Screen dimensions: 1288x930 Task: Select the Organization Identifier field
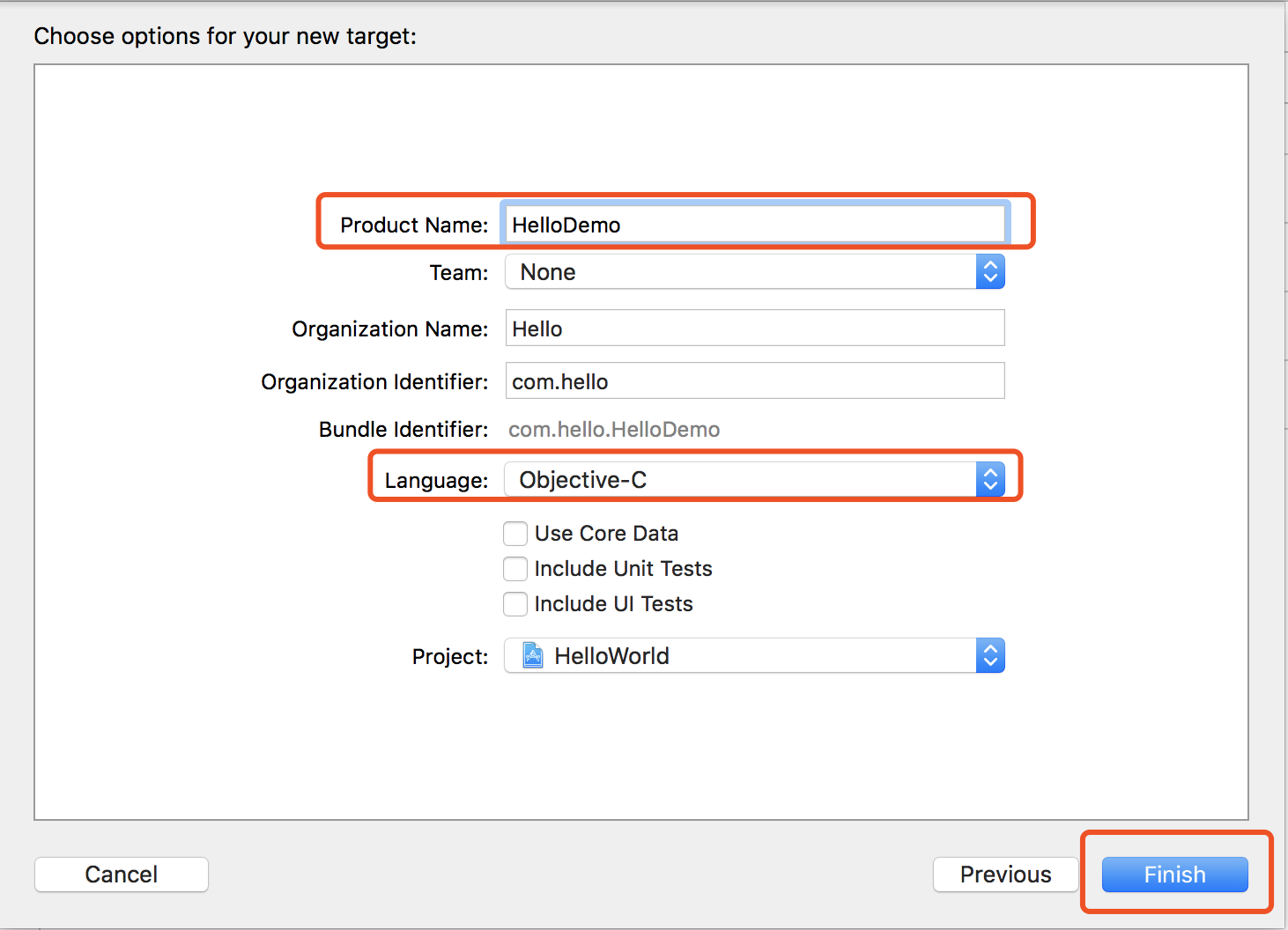click(754, 381)
